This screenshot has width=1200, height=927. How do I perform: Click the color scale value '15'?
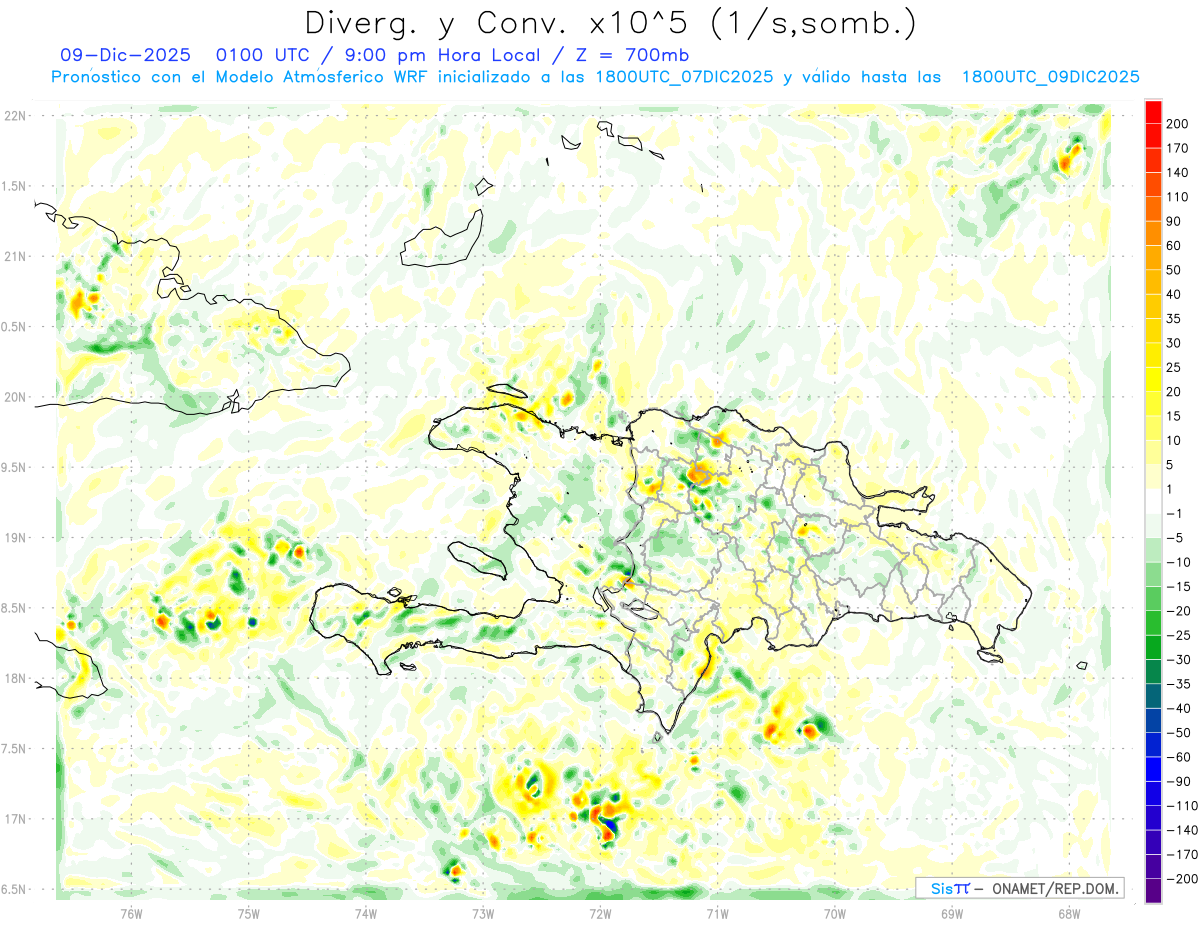tap(1174, 416)
